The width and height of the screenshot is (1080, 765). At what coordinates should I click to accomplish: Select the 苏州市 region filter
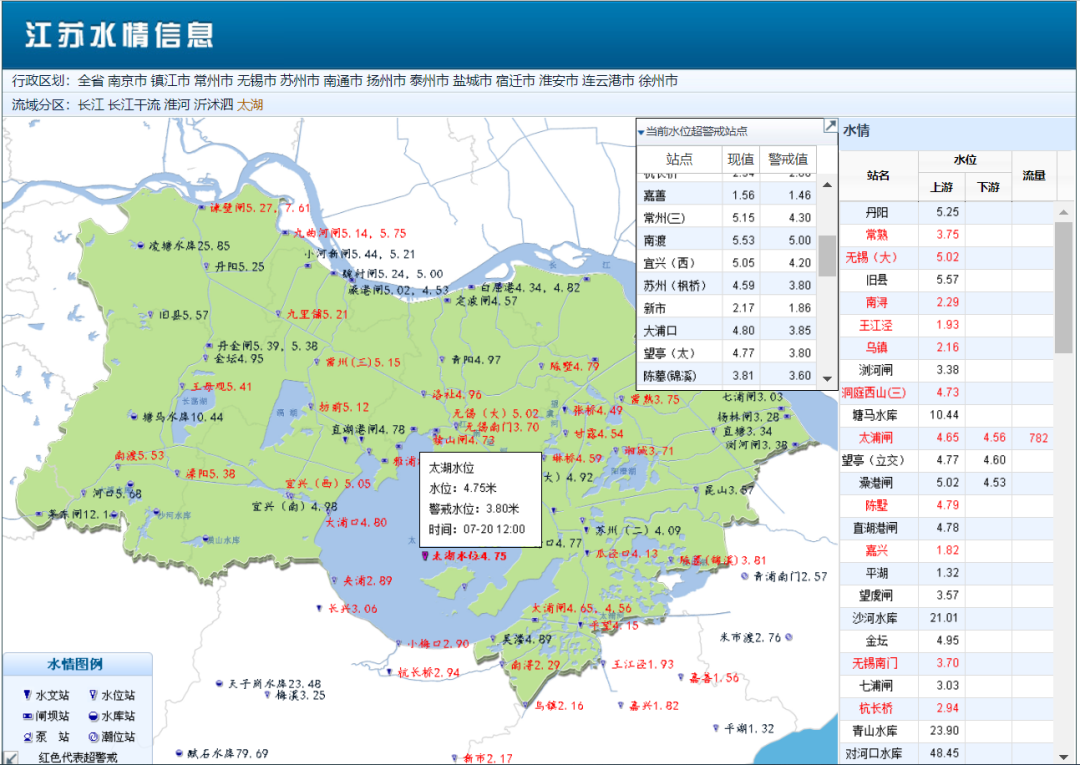click(x=299, y=81)
